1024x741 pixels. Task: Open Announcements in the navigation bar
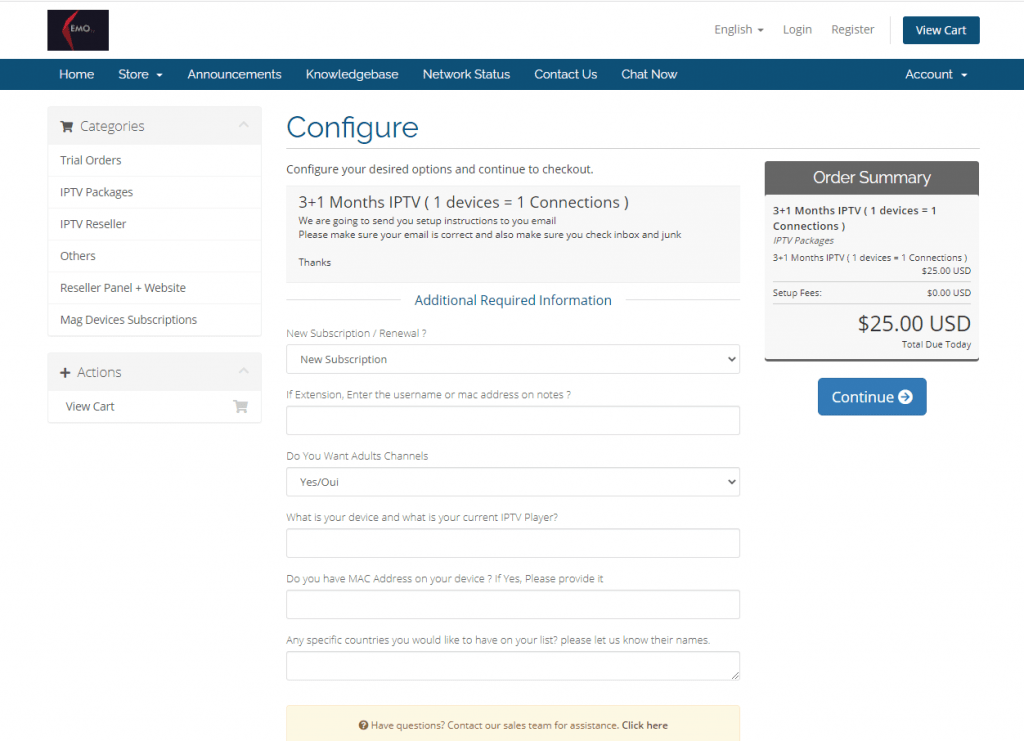coord(234,74)
